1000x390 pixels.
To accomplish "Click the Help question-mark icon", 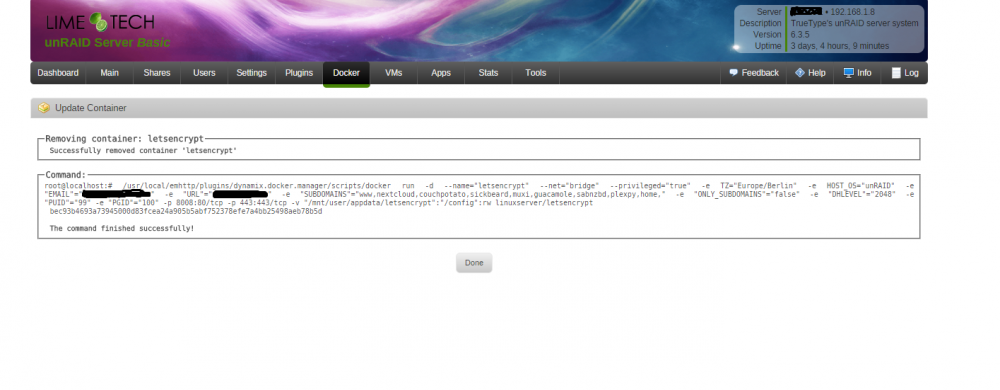I will (800, 73).
